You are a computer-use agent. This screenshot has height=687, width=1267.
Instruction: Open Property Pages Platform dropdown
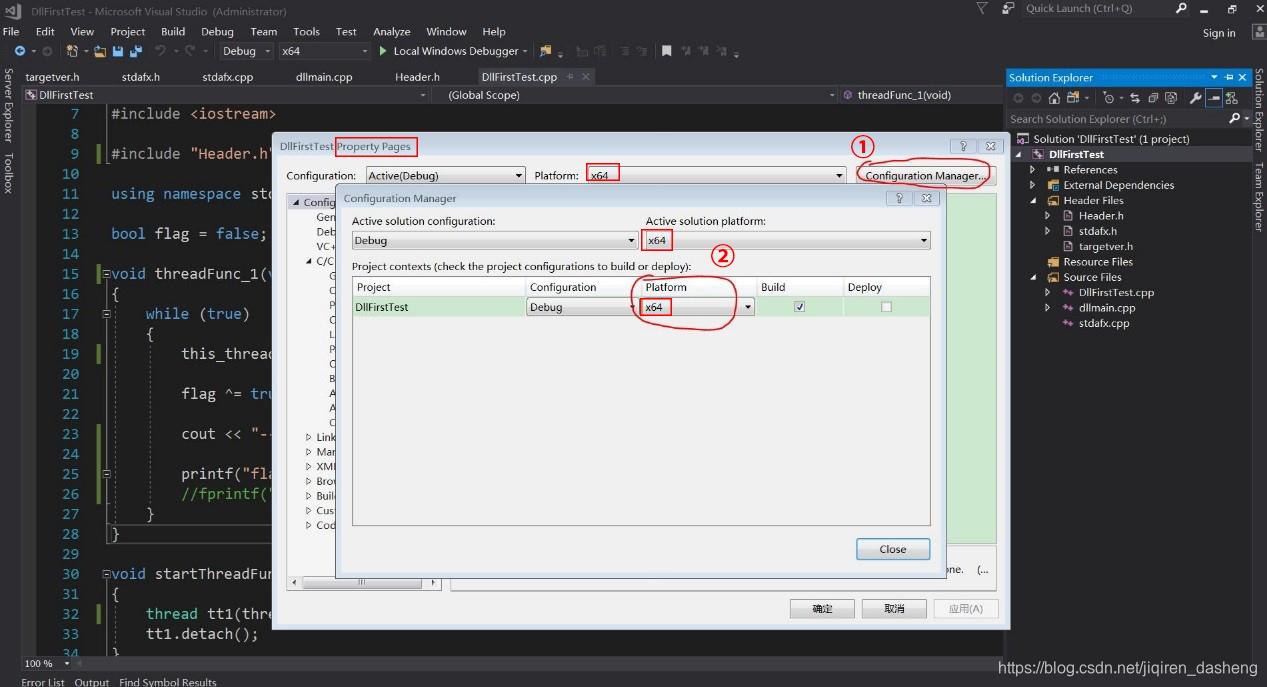[x=716, y=176]
